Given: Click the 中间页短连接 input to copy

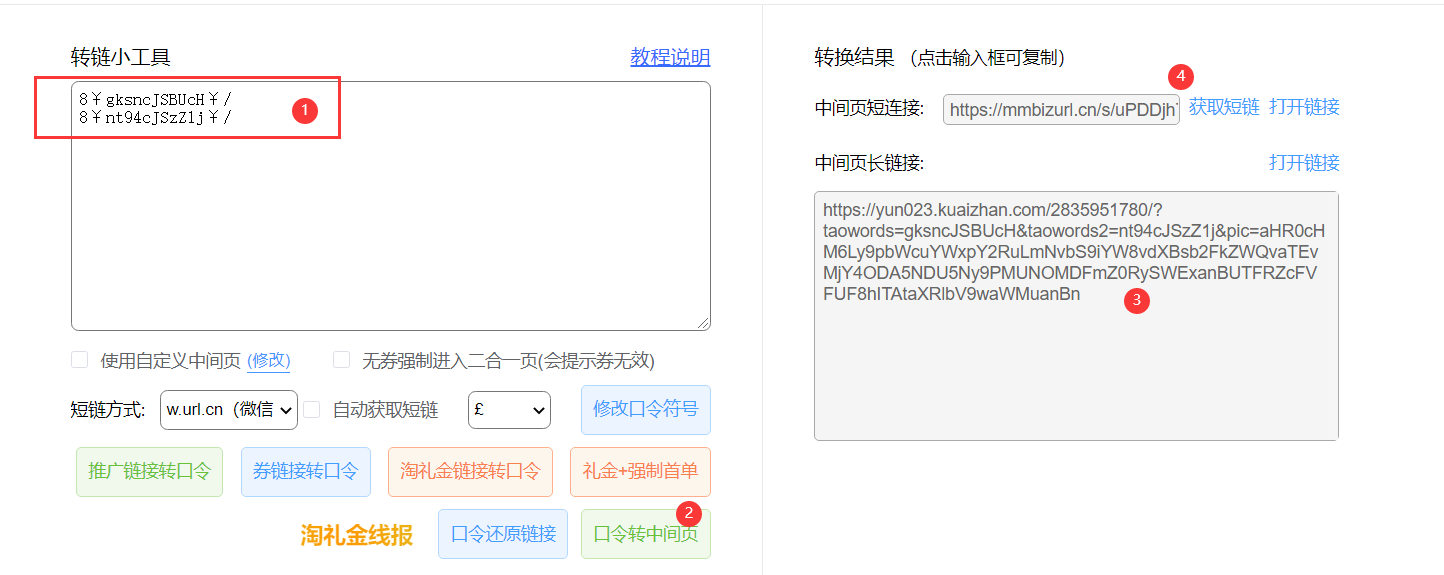Looking at the screenshot, I should click(x=1061, y=109).
